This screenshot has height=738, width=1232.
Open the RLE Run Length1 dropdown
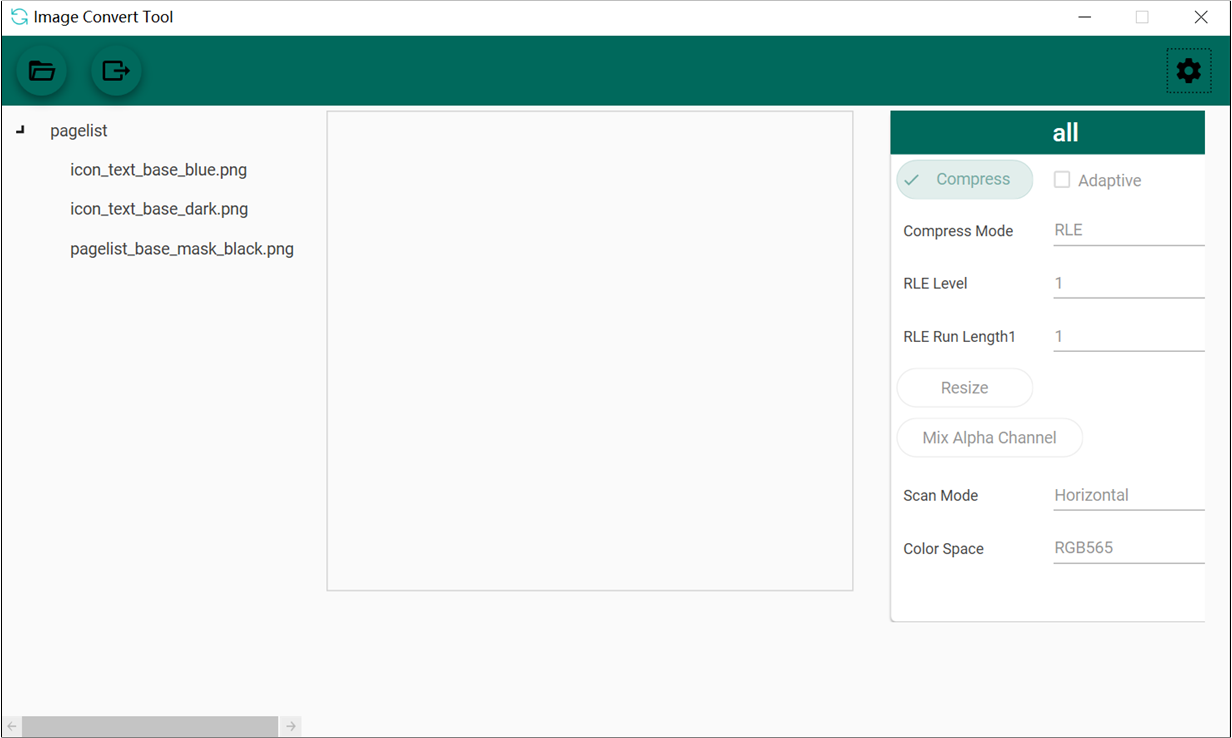[1128, 336]
